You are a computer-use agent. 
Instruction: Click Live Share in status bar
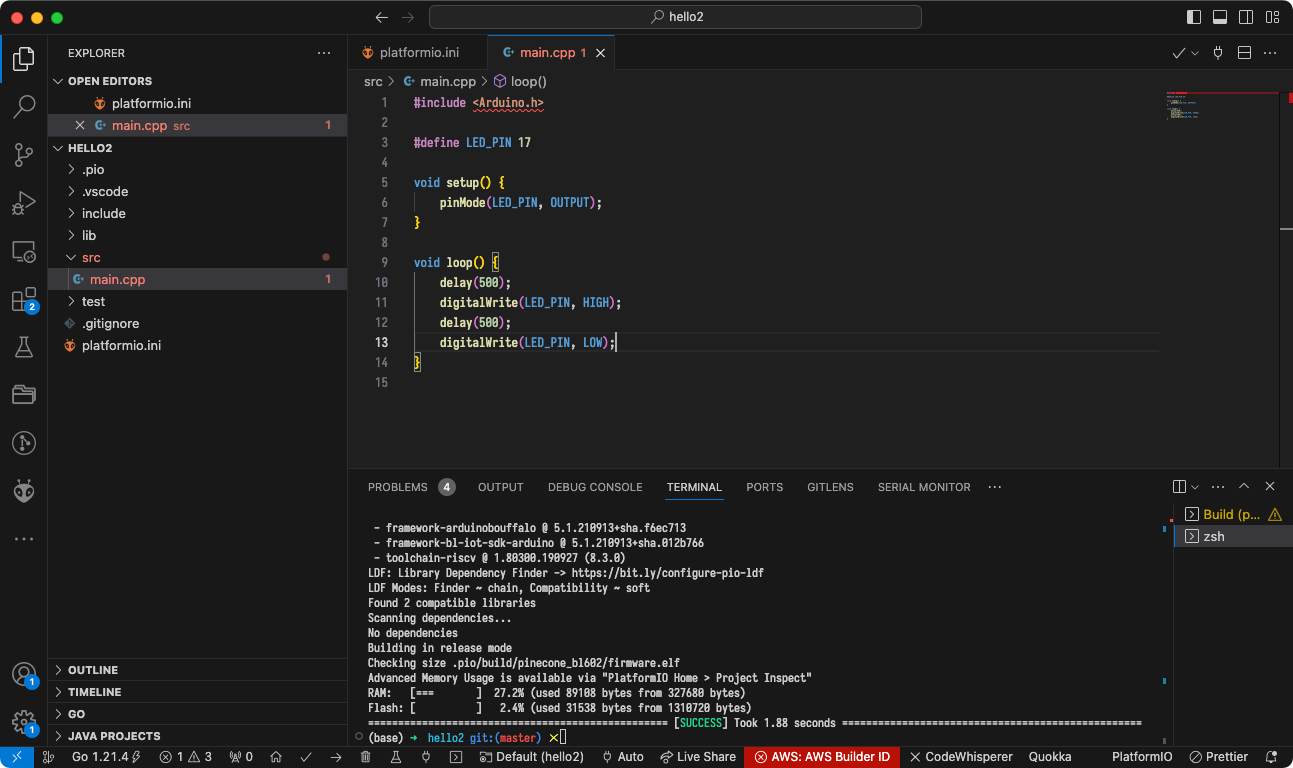tap(697, 757)
